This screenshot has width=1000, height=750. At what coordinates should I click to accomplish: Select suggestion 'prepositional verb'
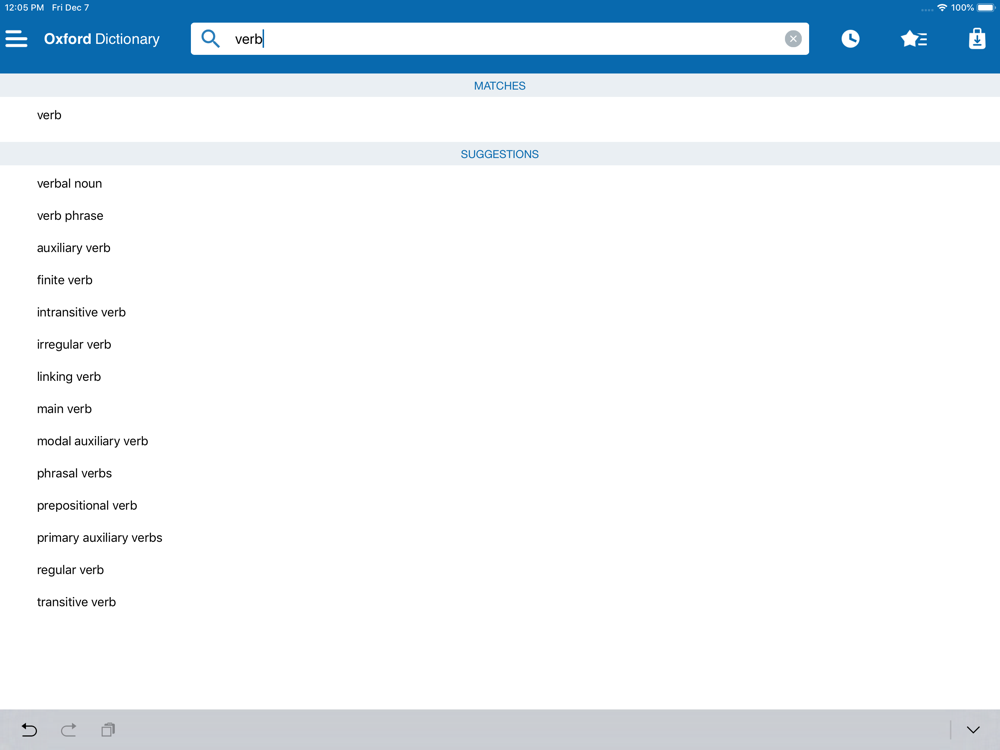coord(499,506)
